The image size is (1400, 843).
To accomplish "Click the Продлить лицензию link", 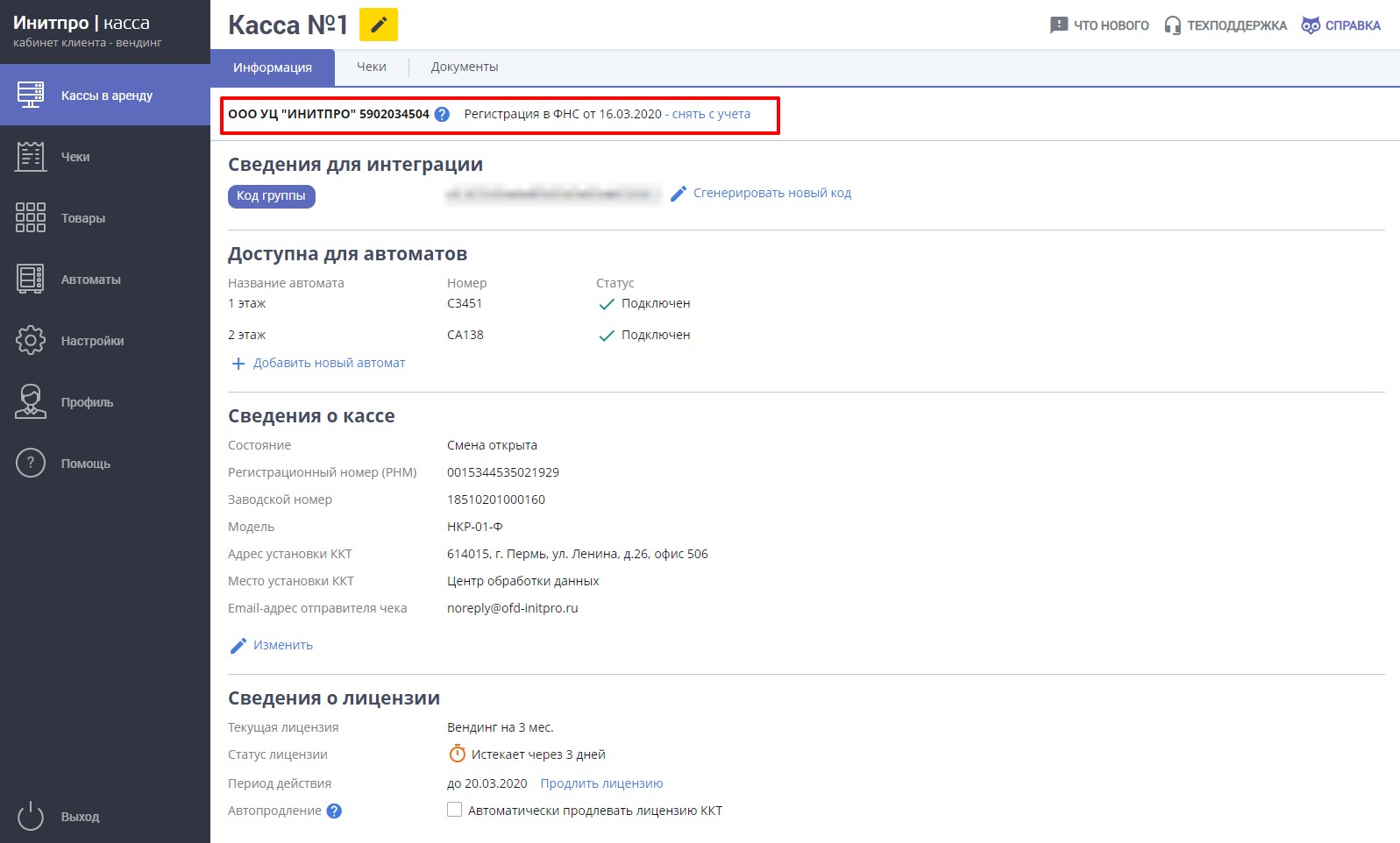I will click(601, 783).
